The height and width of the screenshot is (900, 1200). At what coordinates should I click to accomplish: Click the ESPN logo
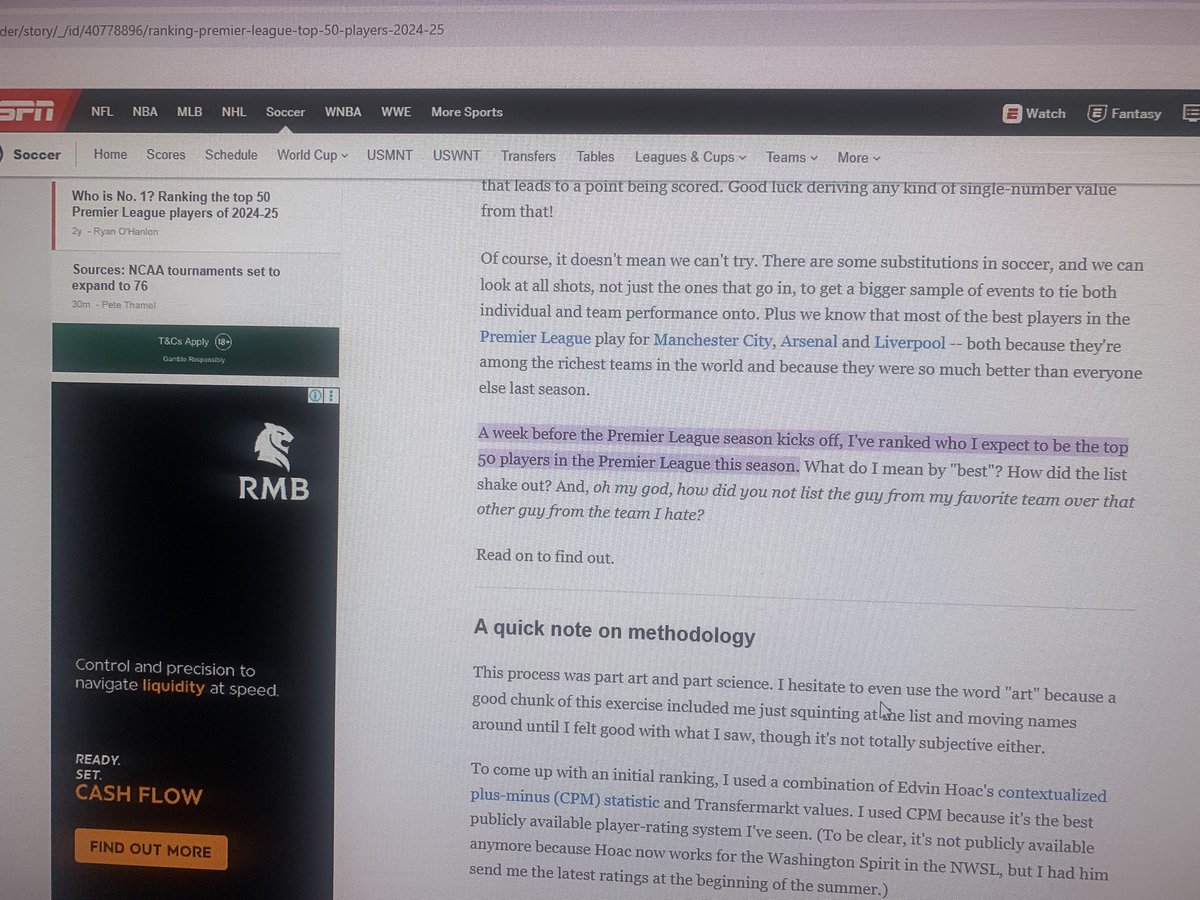(x=27, y=112)
